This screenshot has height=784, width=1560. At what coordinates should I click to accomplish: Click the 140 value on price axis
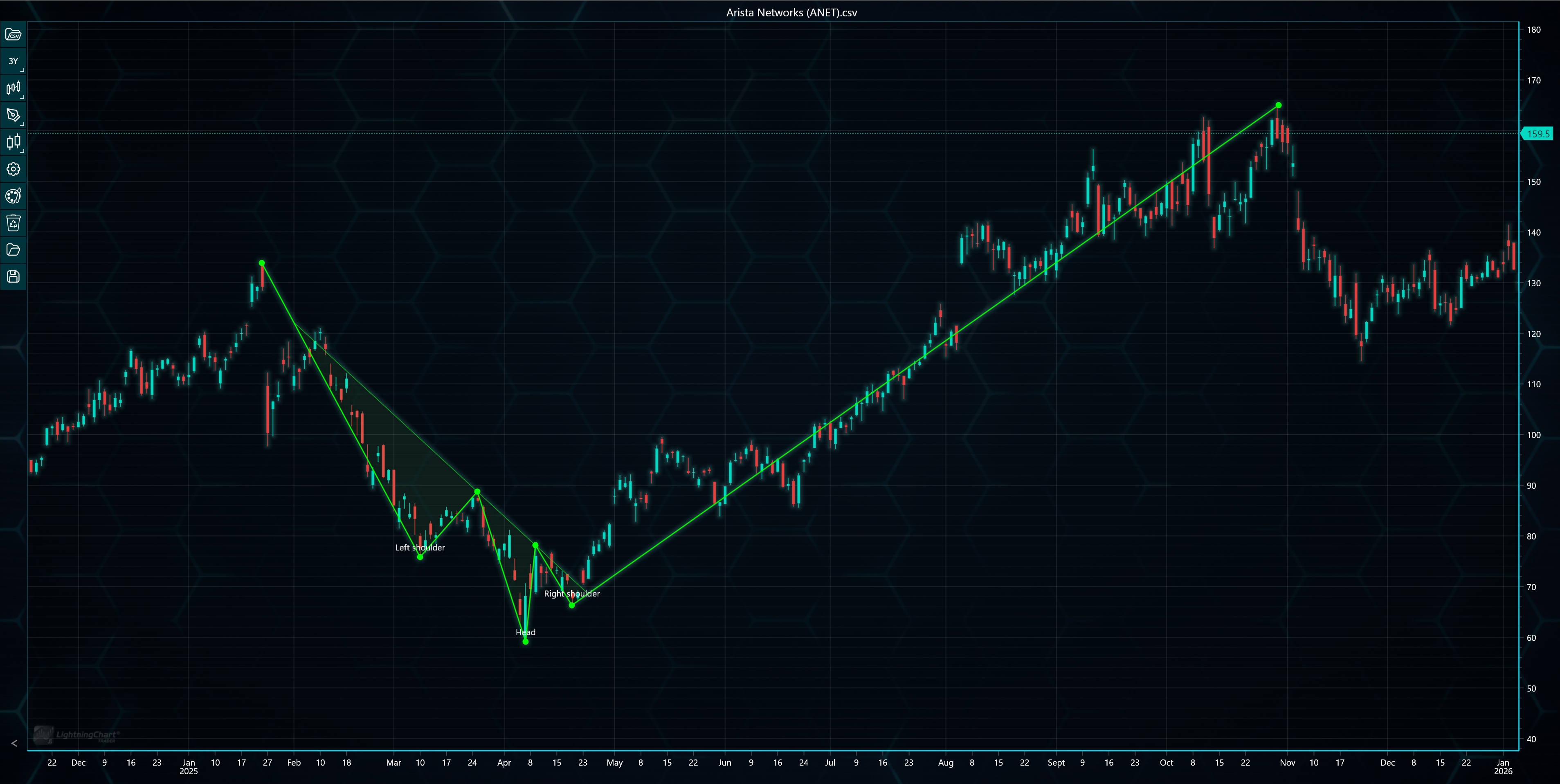1533,232
